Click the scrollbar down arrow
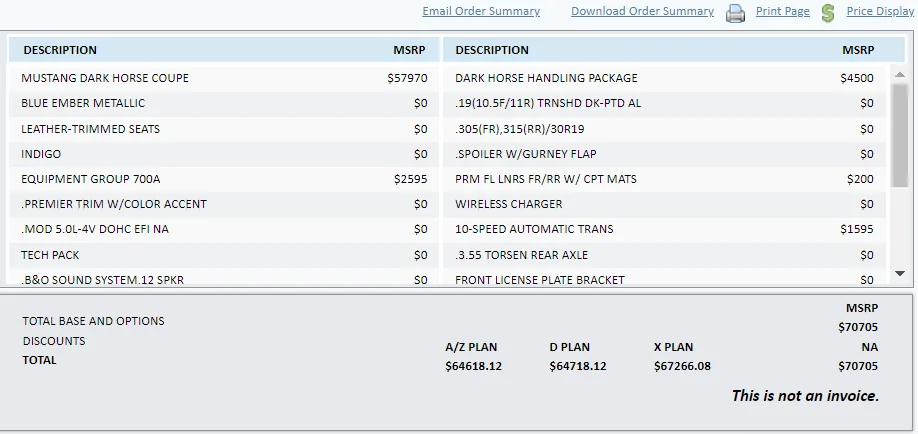Image resolution: width=918 pixels, height=434 pixels. (x=900, y=274)
